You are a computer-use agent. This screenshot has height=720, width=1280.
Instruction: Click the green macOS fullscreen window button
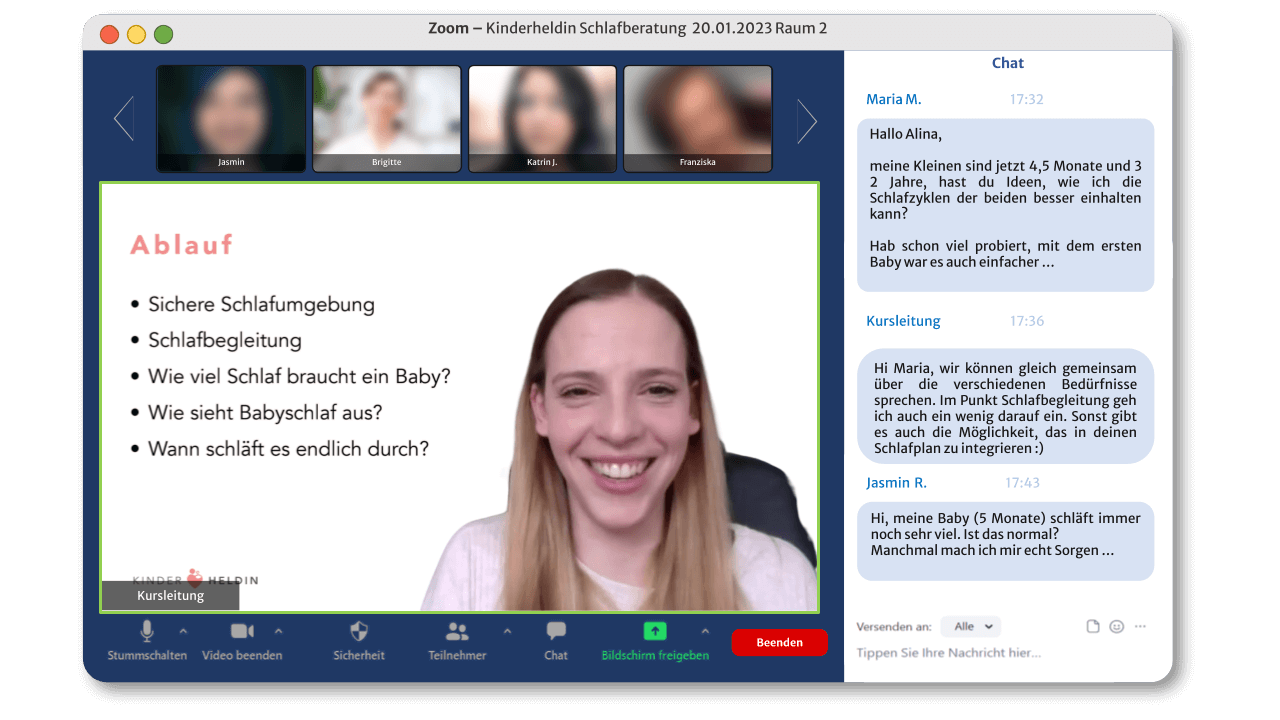(163, 35)
